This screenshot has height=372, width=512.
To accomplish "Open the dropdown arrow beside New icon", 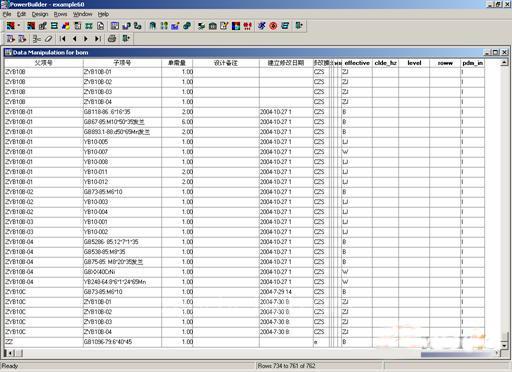I will tap(19, 26).
